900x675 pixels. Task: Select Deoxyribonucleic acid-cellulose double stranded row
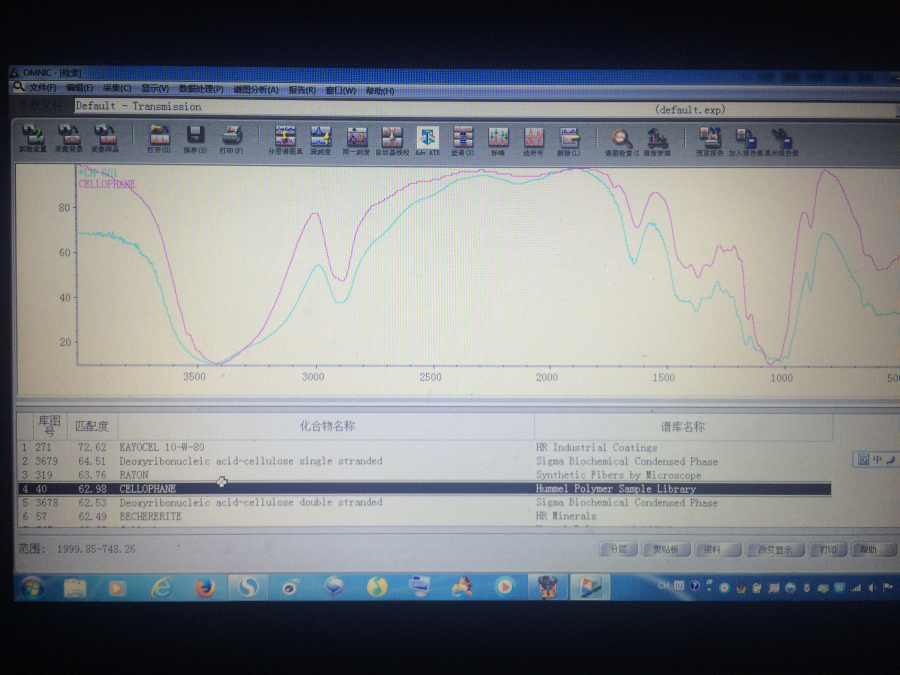[x=425, y=502]
